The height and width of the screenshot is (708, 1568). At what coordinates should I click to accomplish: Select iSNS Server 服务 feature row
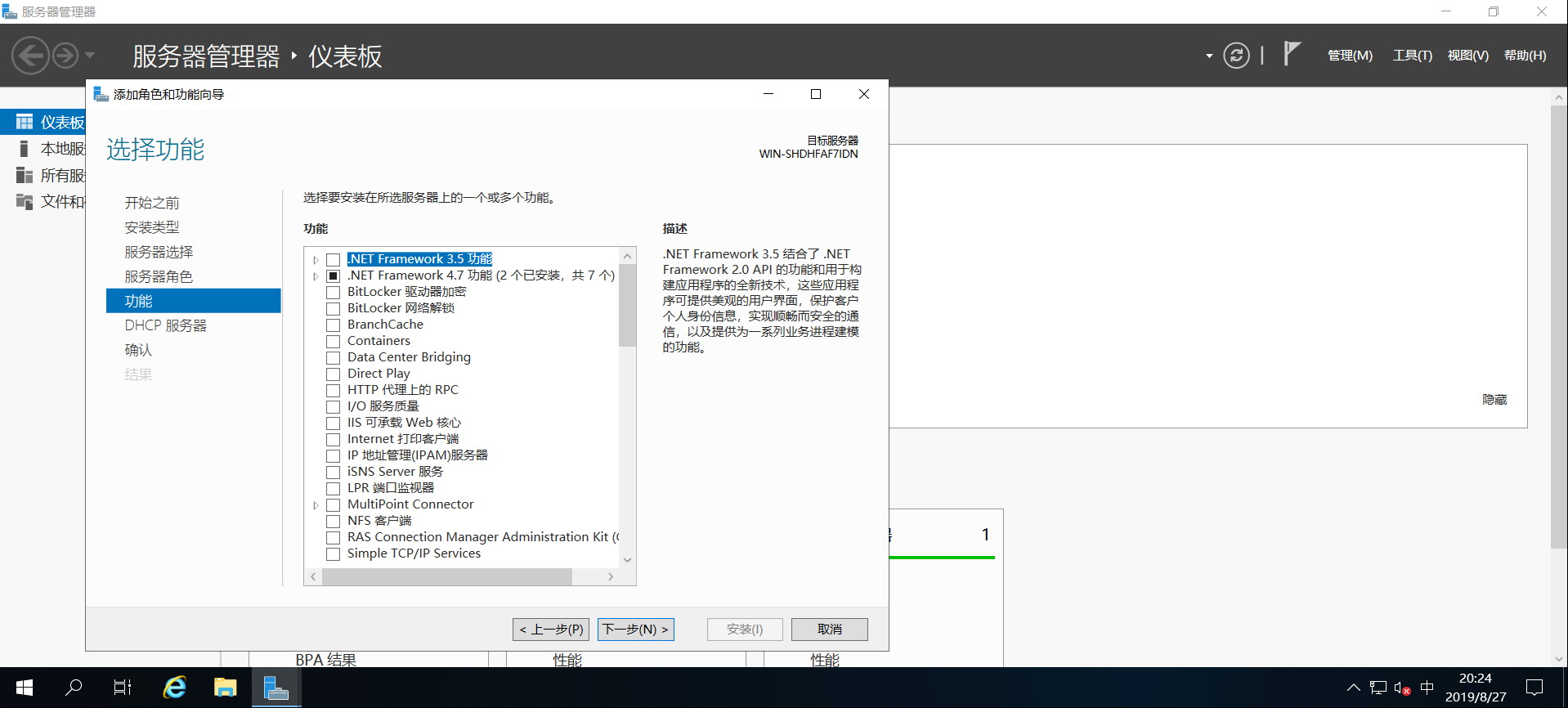coord(395,472)
